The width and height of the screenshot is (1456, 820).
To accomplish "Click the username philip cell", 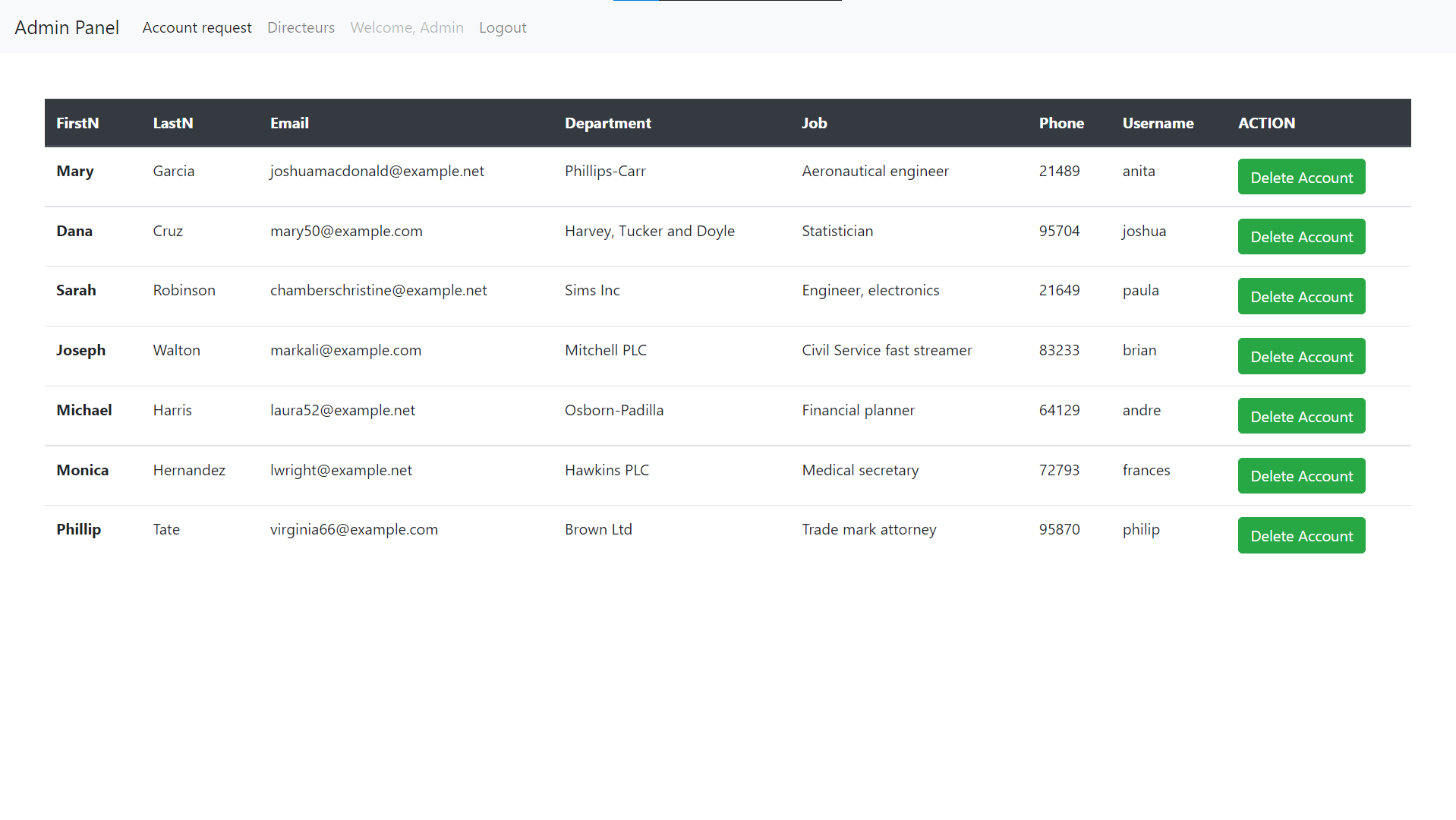I will pos(1140,529).
